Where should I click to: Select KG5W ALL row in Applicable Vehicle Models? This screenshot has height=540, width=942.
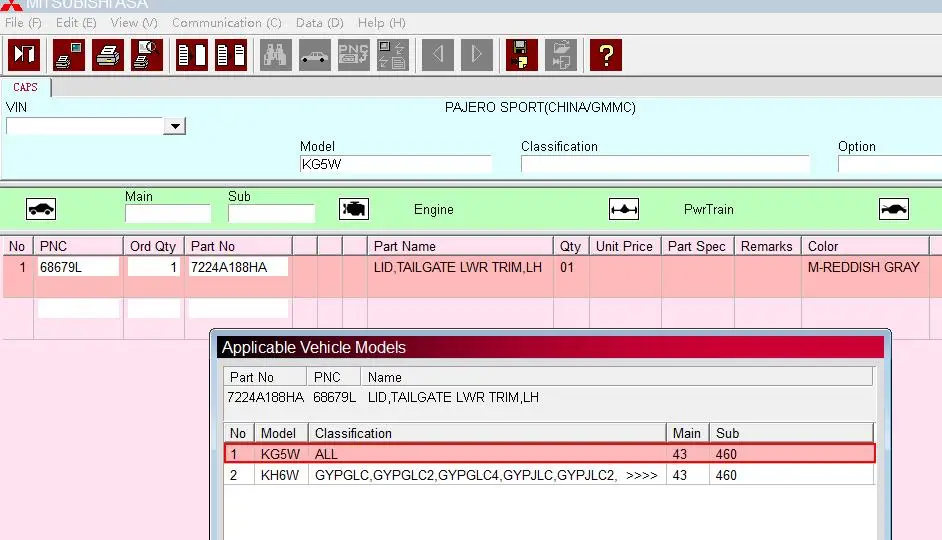tap(549, 454)
